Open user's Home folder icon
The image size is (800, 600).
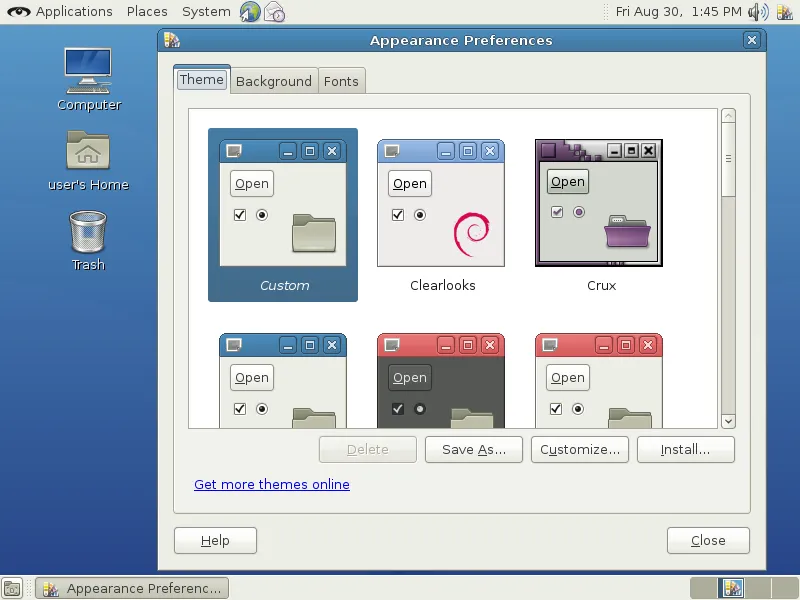click(x=88, y=160)
